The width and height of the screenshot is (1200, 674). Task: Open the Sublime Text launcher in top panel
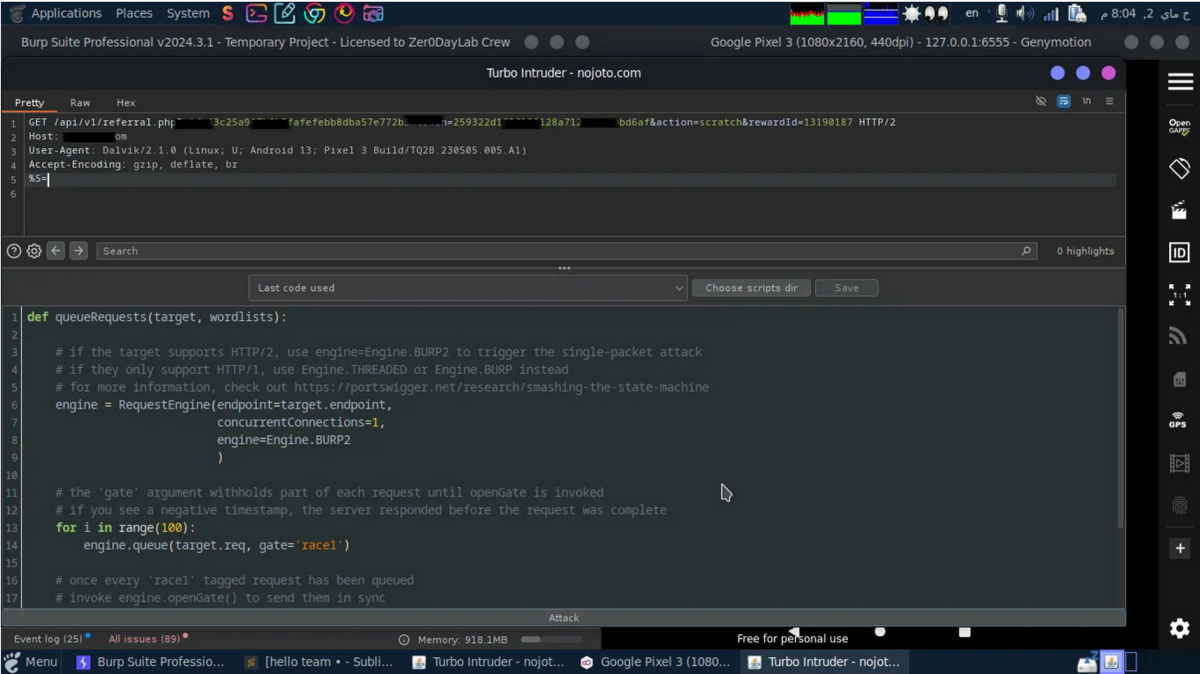(228, 14)
